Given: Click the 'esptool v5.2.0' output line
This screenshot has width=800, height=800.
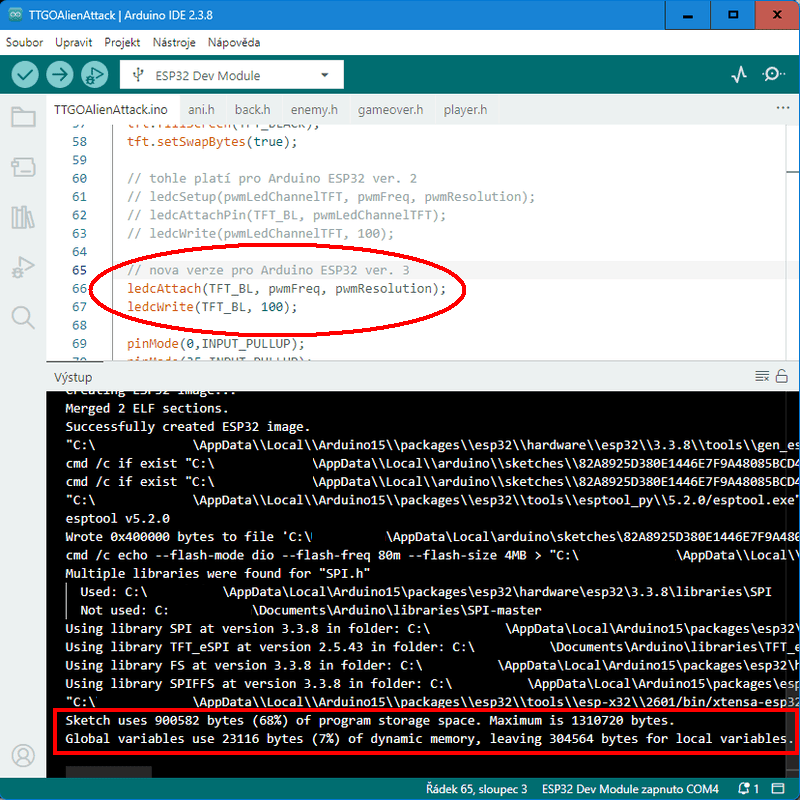Looking at the screenshot, I should click(117, 518).
